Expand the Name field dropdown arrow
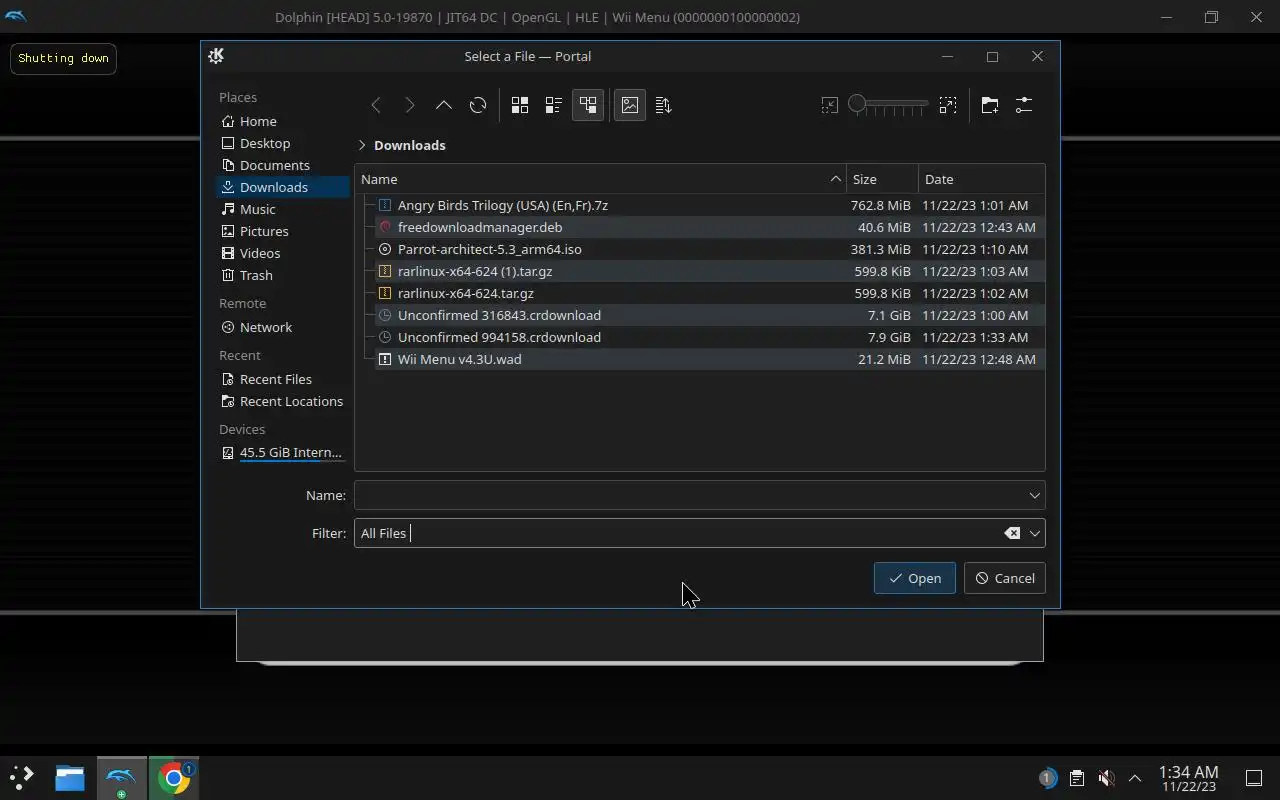Screen dimensions: 1280x800 1035,495
